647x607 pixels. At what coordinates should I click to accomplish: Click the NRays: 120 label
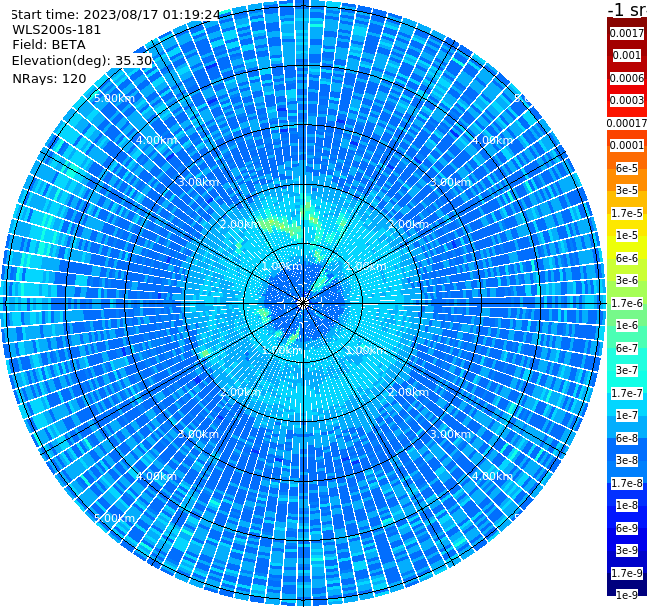tap(49, 78)
